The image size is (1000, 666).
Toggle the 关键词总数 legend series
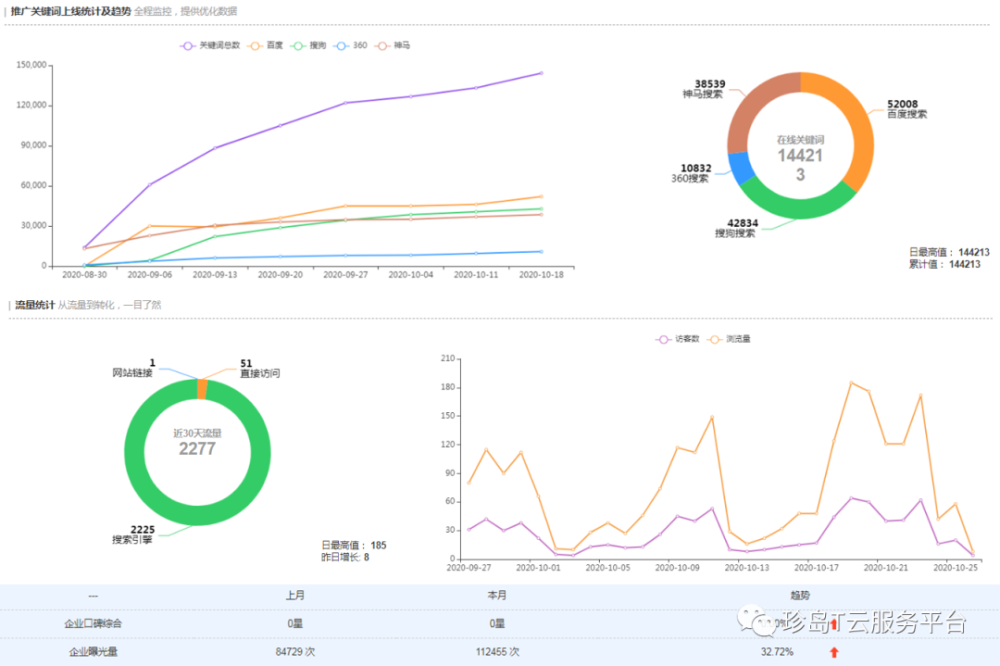(210, 46)
